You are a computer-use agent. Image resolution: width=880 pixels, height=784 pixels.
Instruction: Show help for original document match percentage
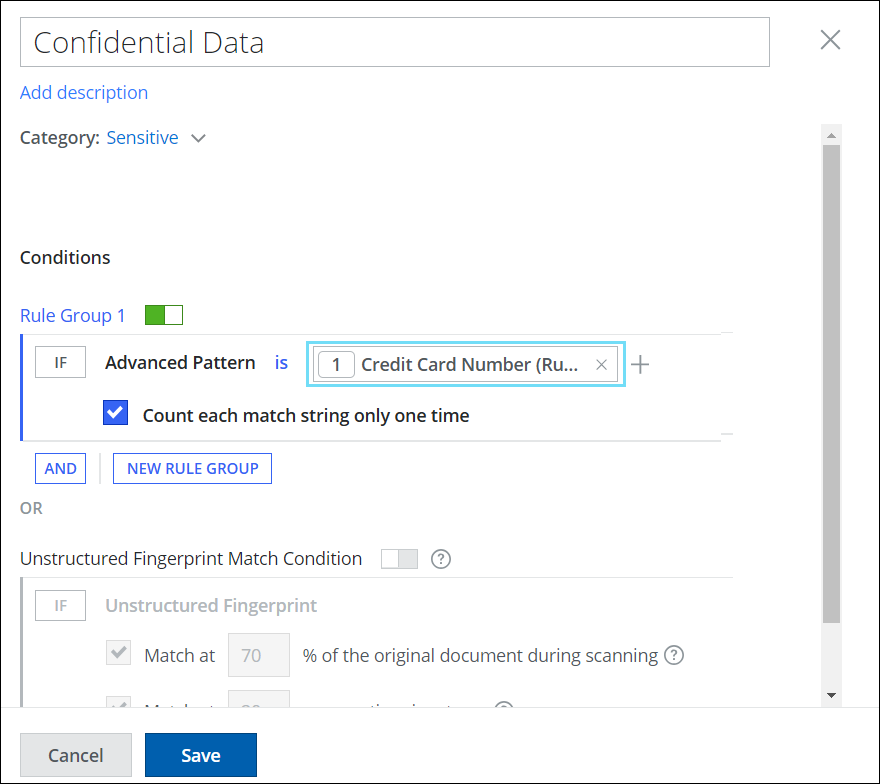(675, 656)
